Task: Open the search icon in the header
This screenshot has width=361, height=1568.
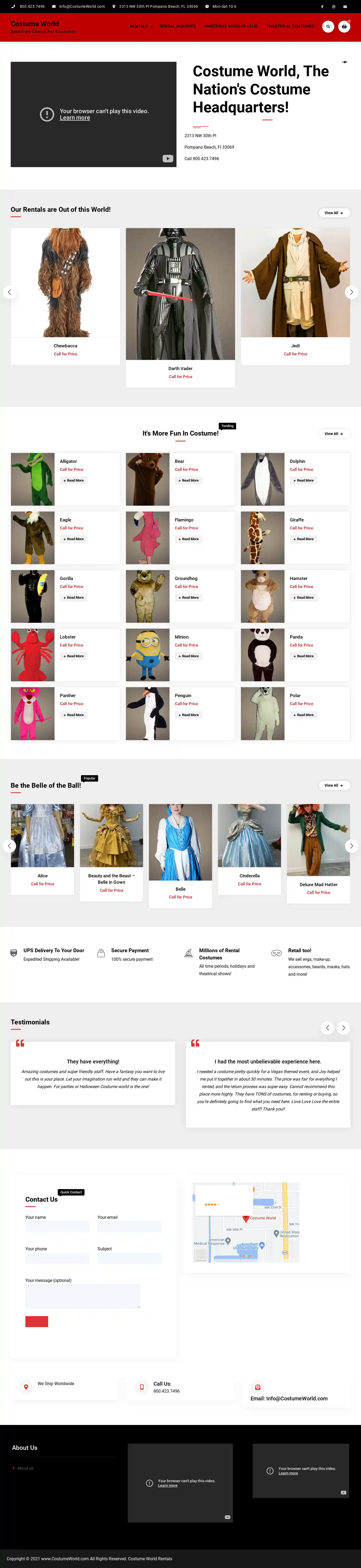Action: coord(328,27)
